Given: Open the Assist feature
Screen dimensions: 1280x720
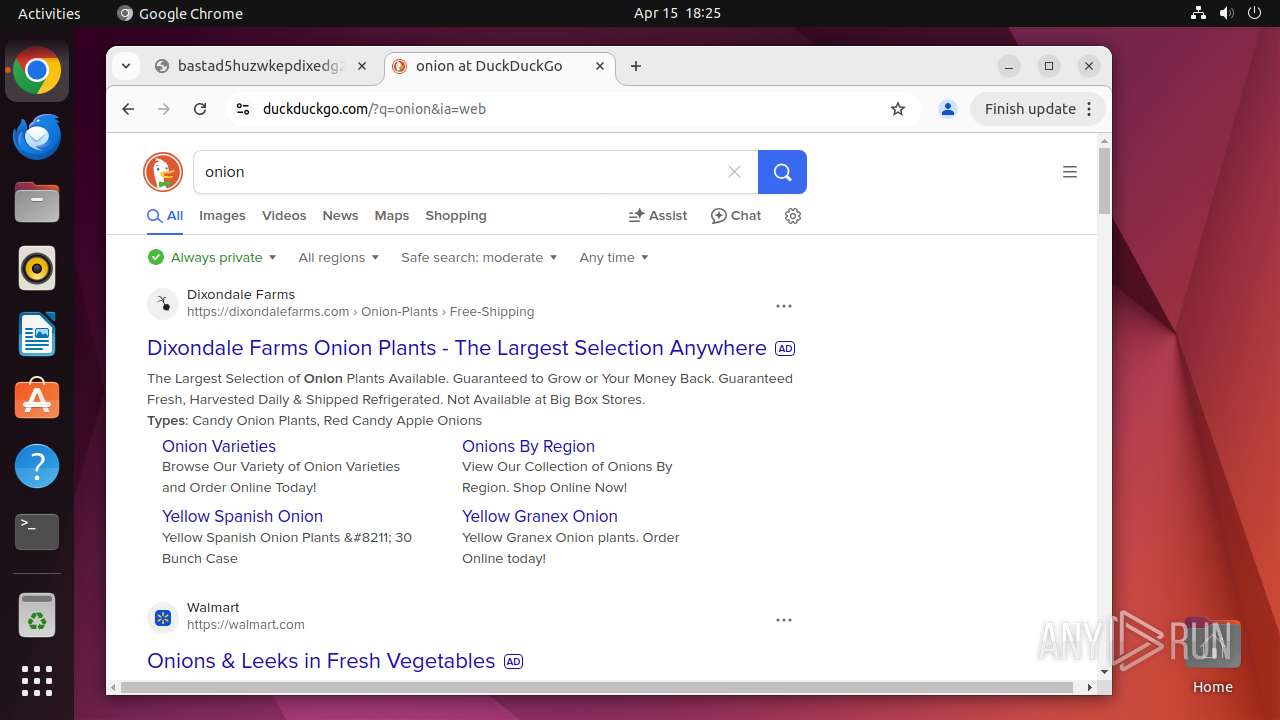Looking at the screenshot, I should [658, 216].
